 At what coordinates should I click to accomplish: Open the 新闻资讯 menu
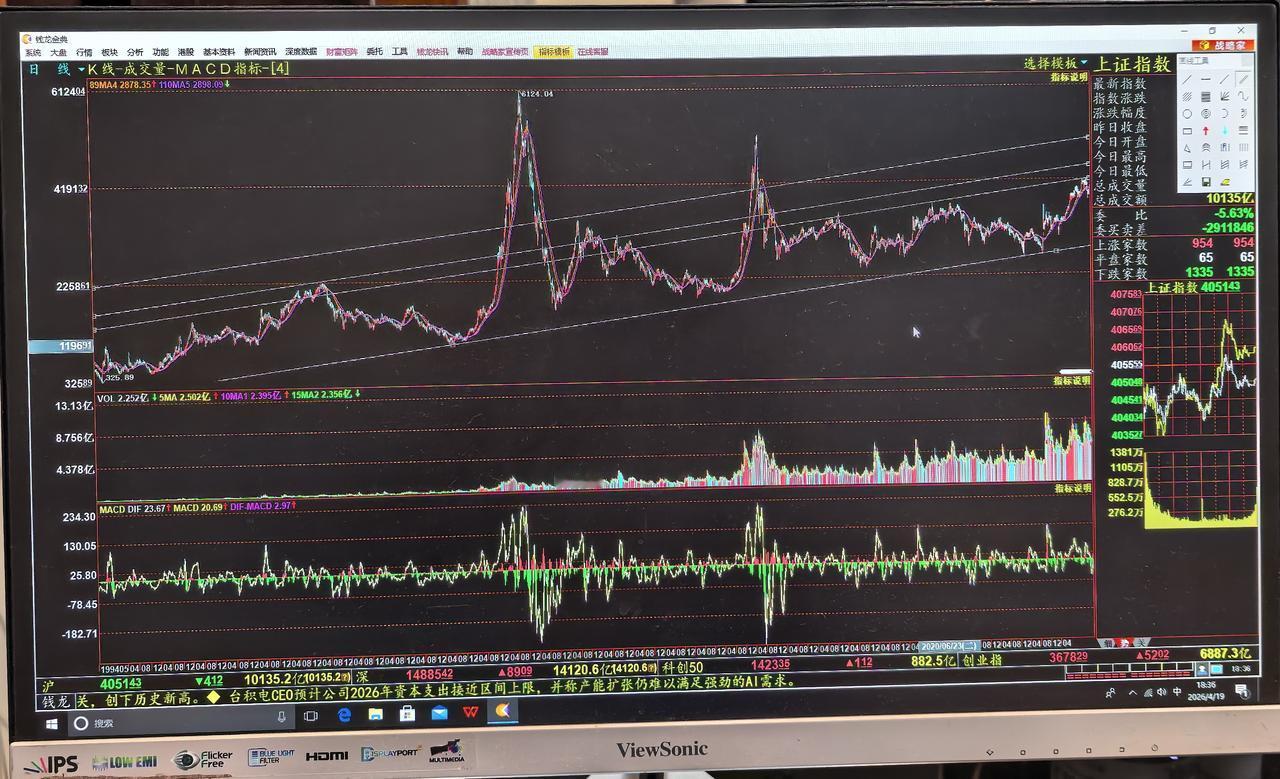(260, 52)
